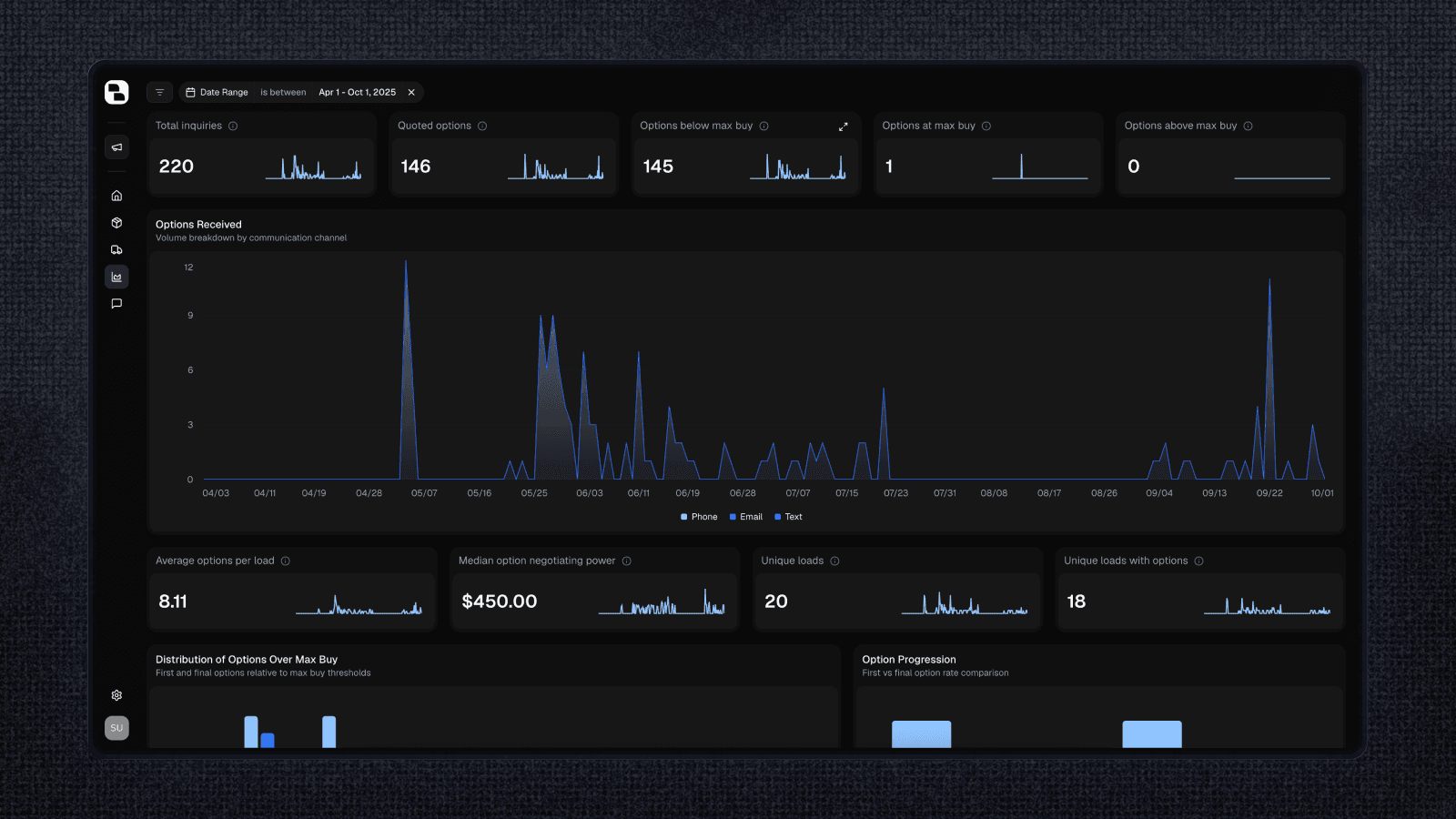
Task: Open the chat messages icon in sidebar
Action: pyautogui.click(x=116, y=304)
